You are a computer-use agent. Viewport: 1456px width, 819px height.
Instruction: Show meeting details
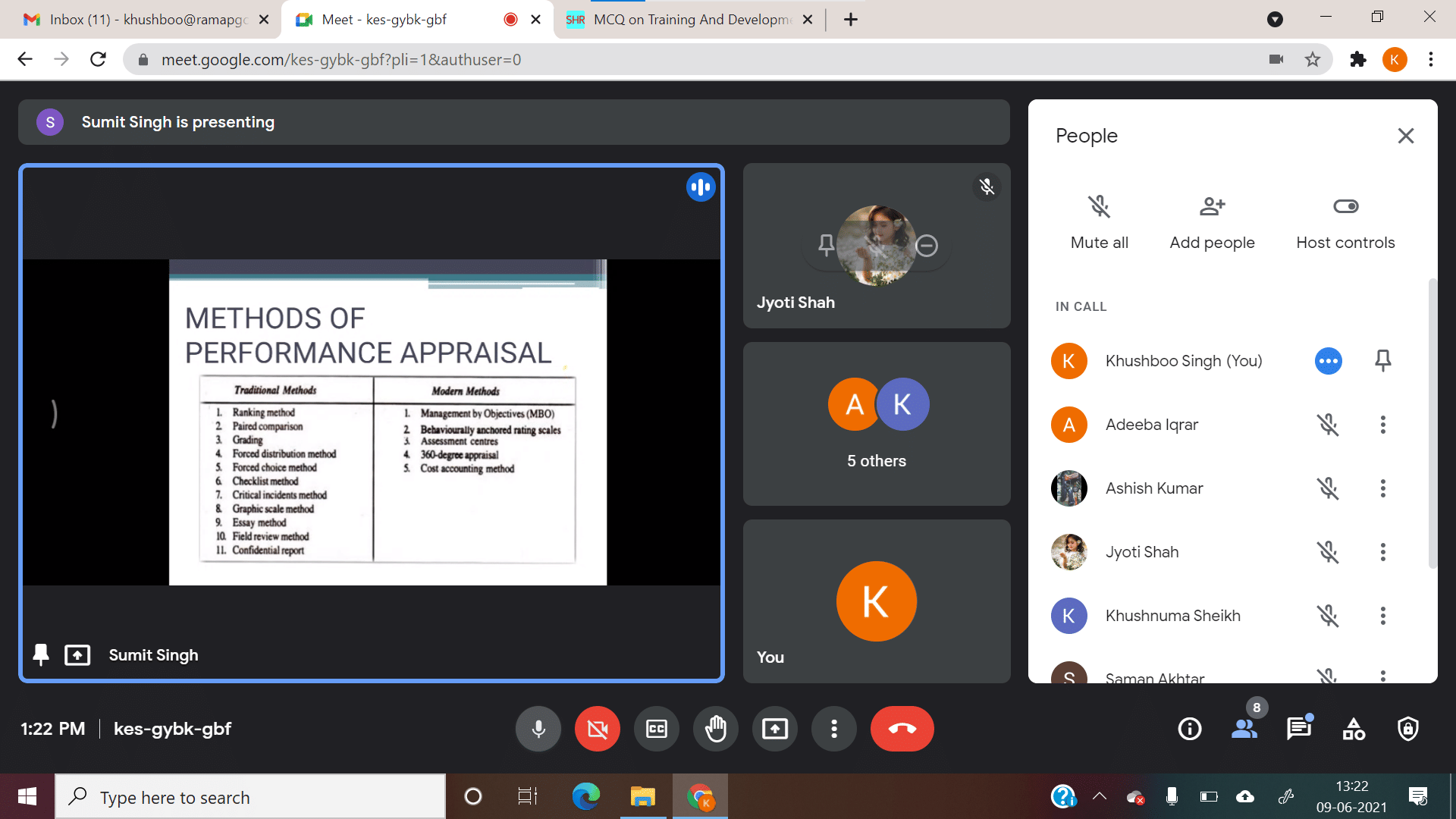point(1189,729)
